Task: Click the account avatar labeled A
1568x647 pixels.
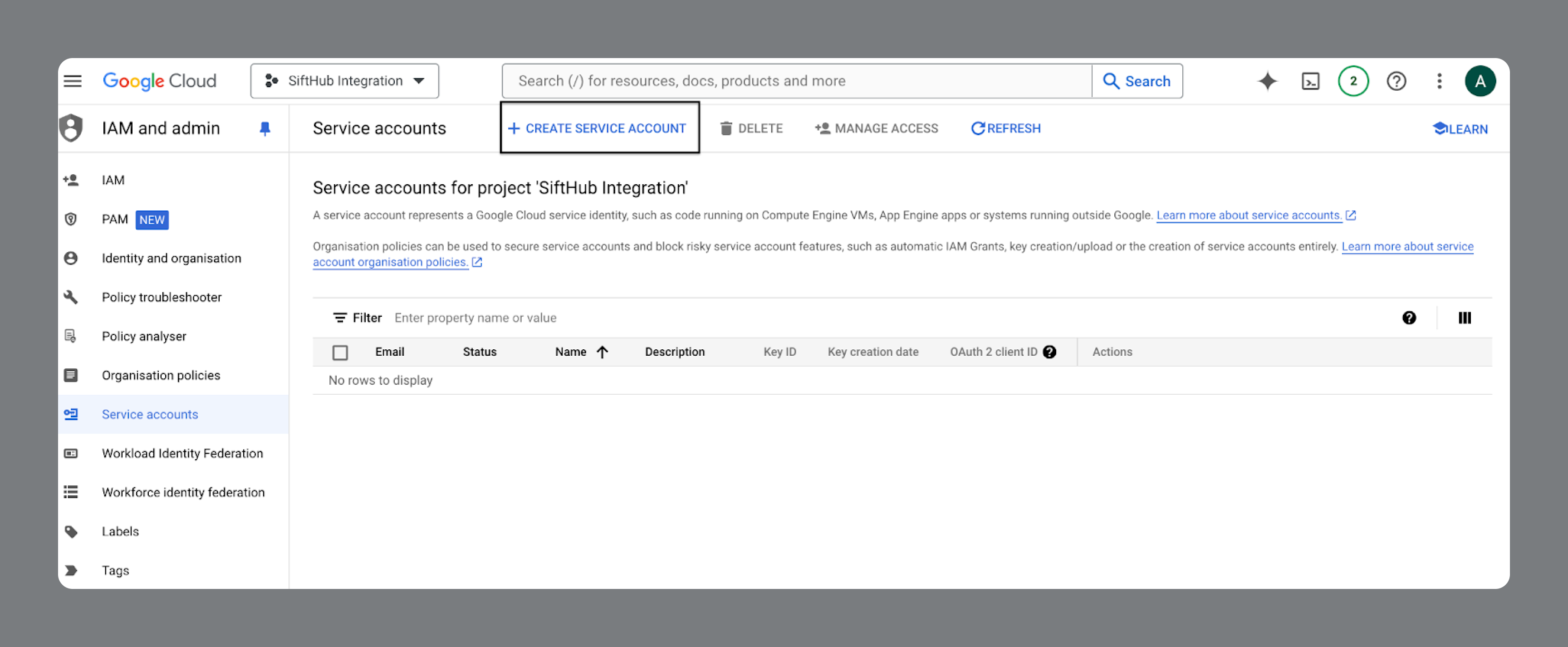Action: tap(1480, 81)
